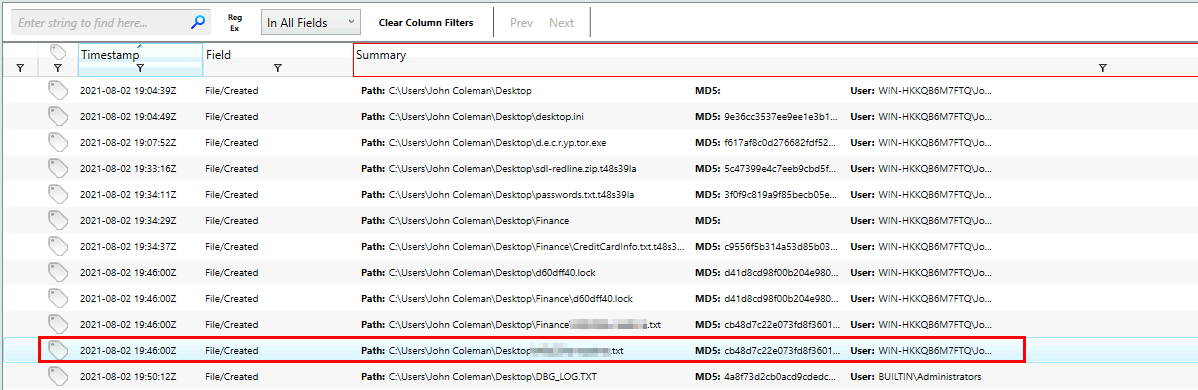Click User BUILTIN\Administrators
The width and height of the screenshot is (1198, 390).
pyautogui.click(x=930, y=377)
